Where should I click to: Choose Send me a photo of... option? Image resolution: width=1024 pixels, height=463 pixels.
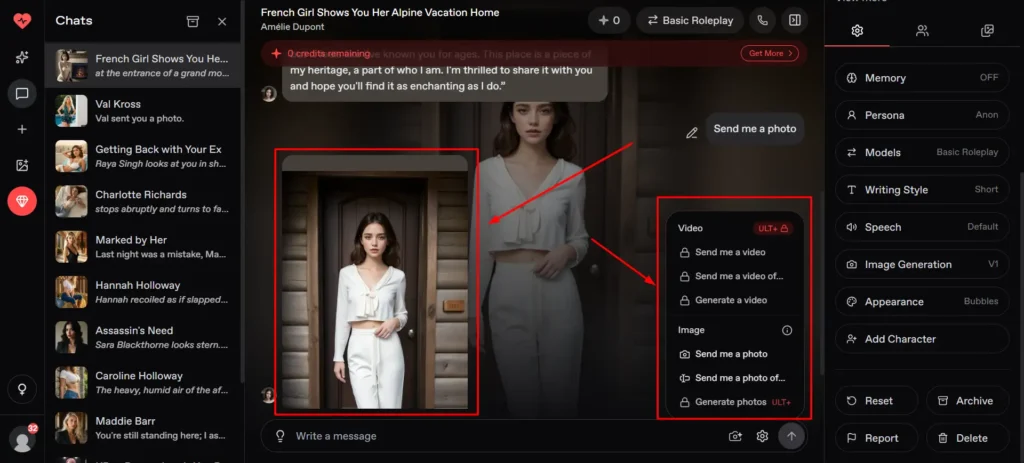(x=731, y=378)
